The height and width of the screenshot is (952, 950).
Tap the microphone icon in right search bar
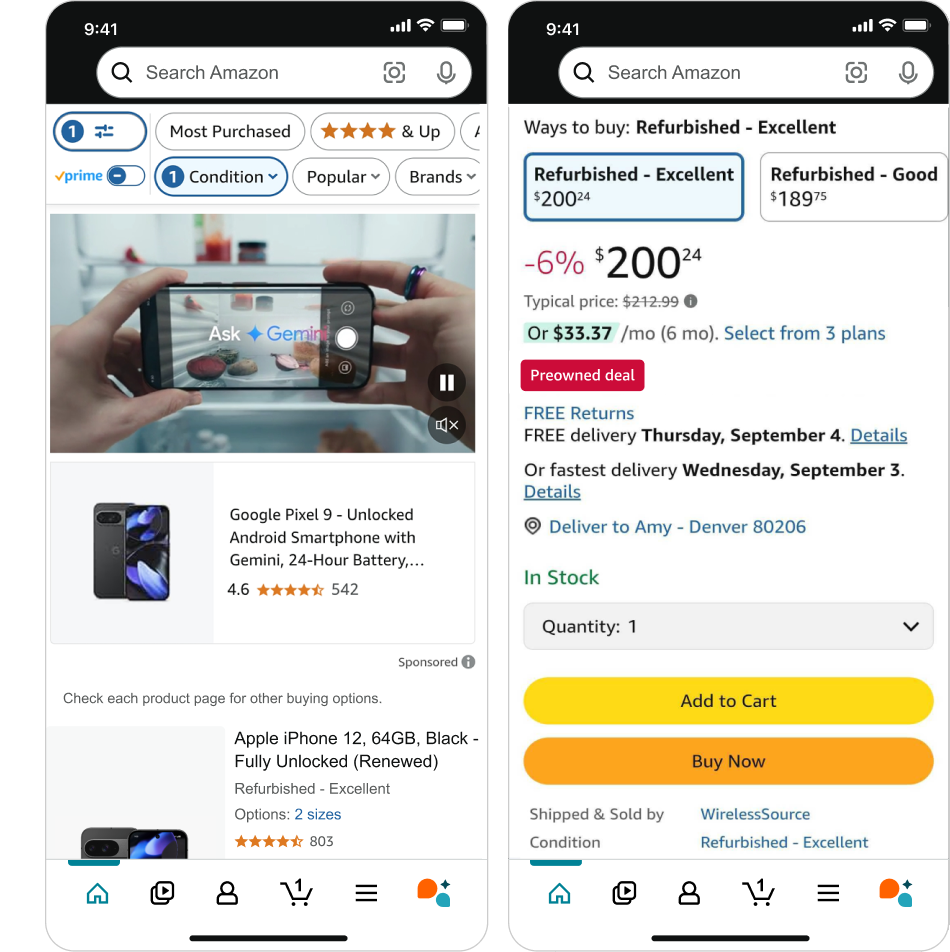pos(908,73)
